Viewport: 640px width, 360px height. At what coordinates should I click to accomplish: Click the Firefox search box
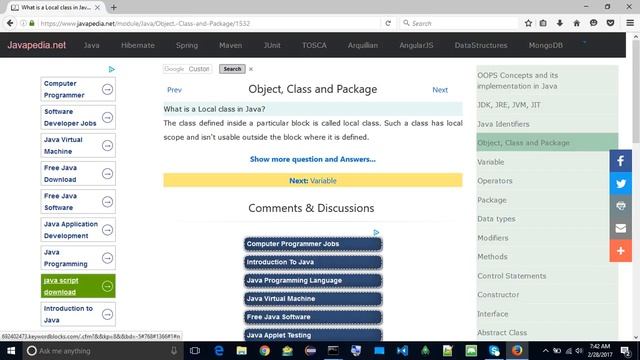click(x=459, y=23)
